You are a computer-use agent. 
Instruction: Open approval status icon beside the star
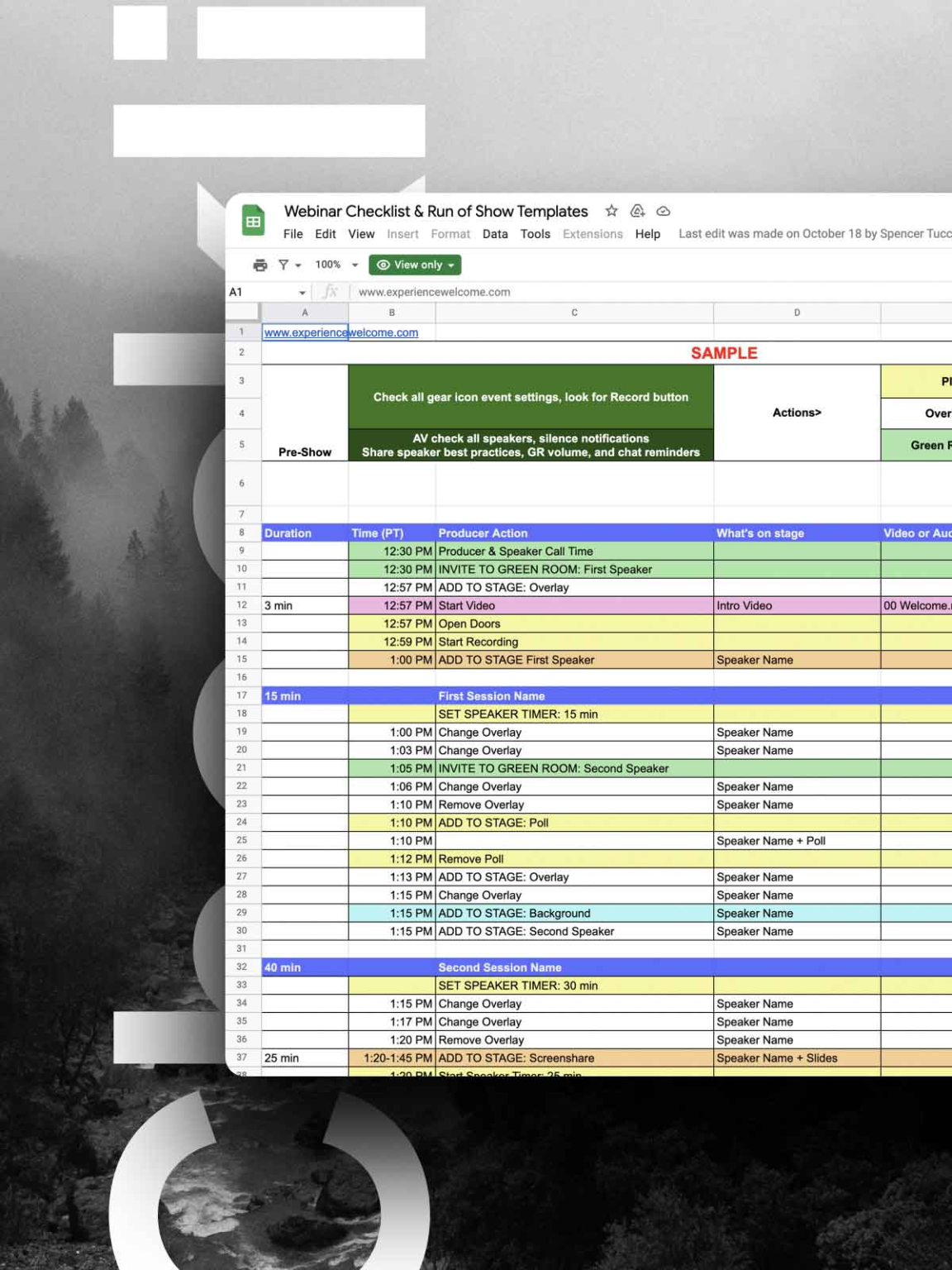pos(637,211)
